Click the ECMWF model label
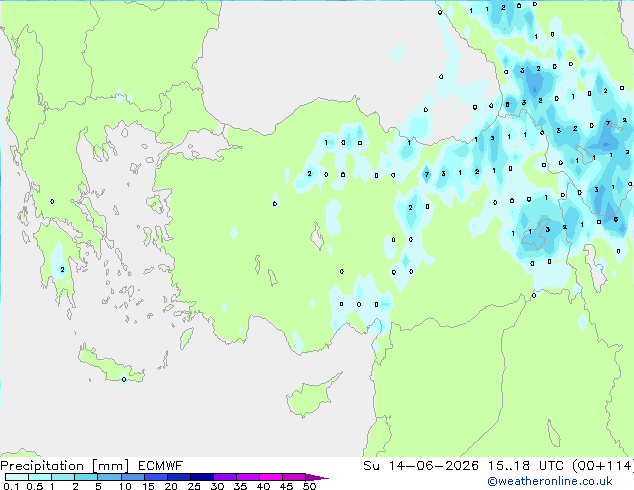Image resolution: width=634 pixels, height=490 pixels. click(161, 466)
